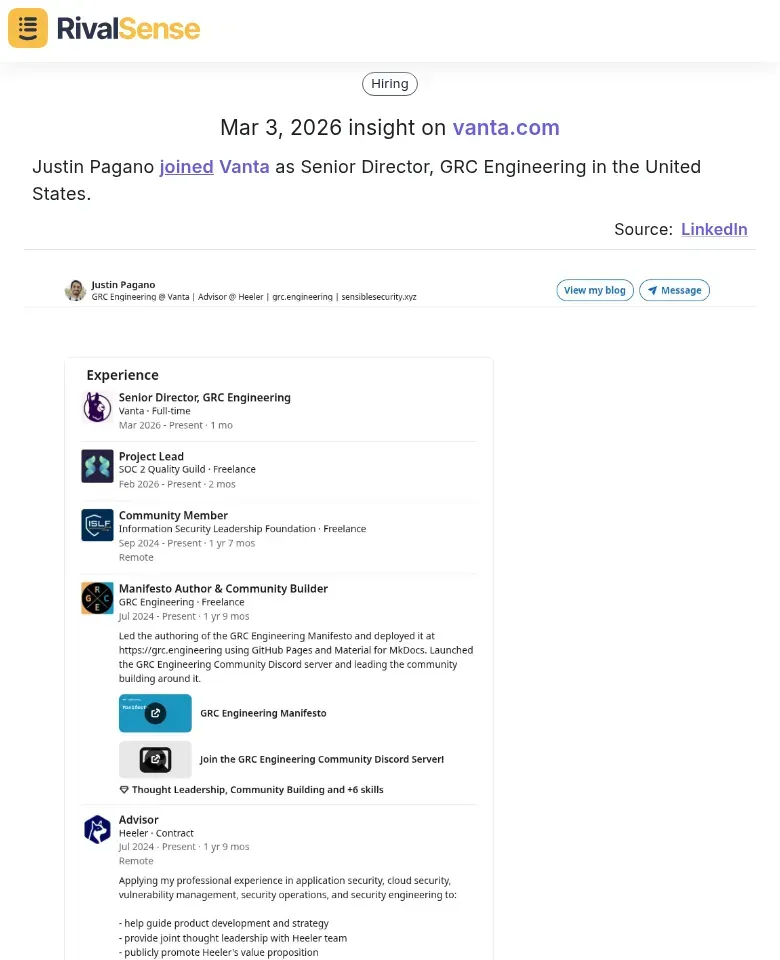Click the 'joined' hyperlink in the insight text
Screen dimensions: 780x960
click(x=186, y=167)
